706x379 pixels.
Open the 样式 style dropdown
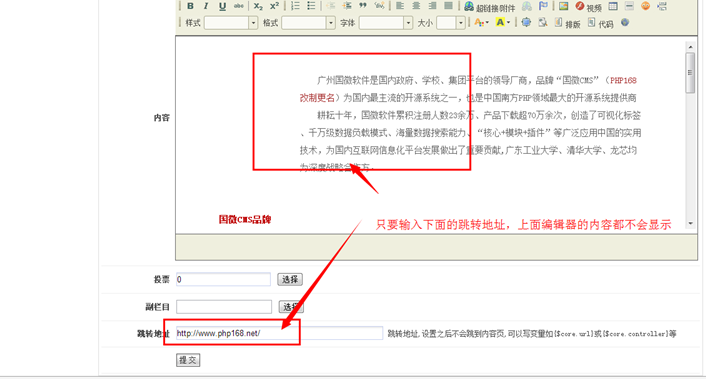231,23
